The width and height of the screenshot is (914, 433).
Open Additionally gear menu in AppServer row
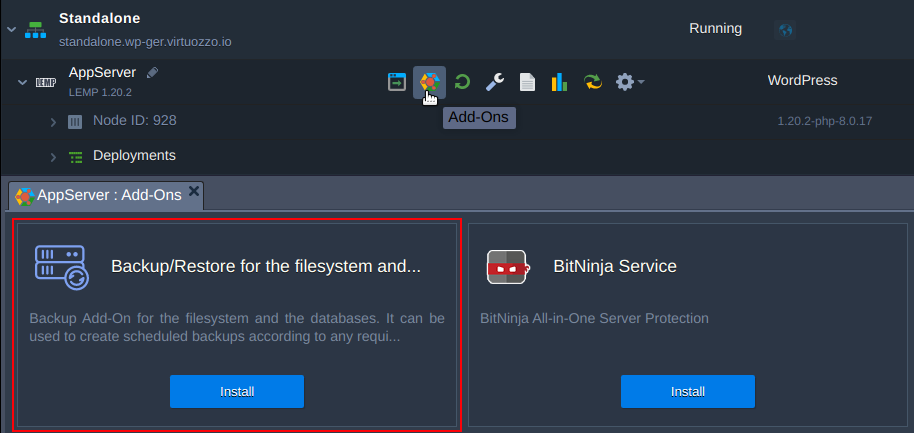point(630,82)
